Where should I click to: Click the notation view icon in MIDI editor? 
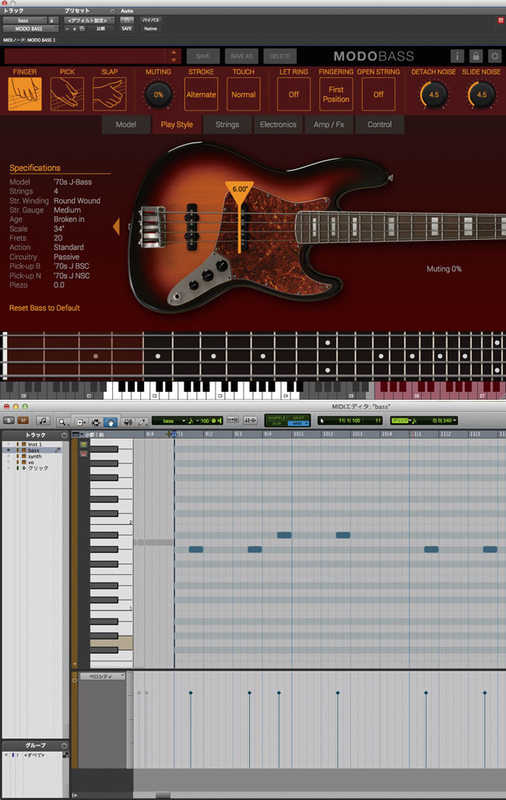[43, 421]
